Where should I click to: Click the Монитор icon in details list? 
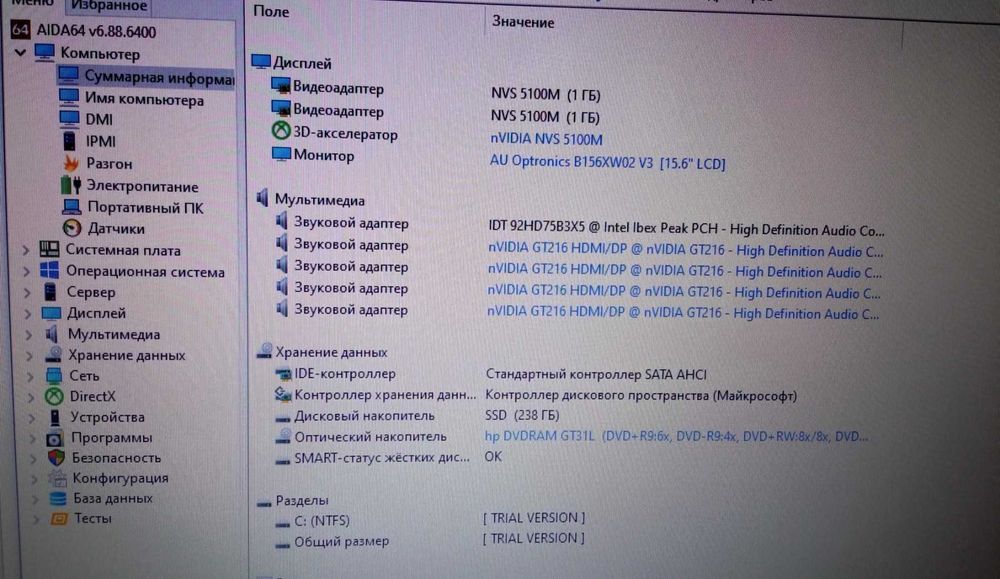click(281, 154)
